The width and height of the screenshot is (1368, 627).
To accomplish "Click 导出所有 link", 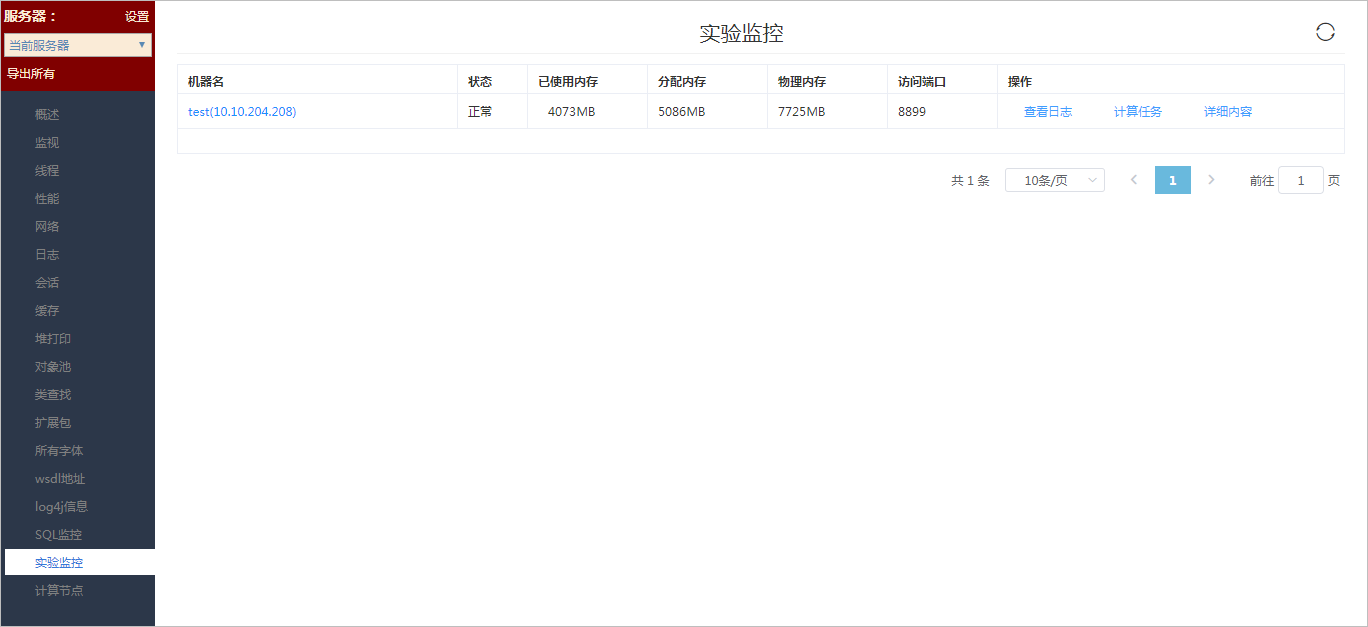I will (x=31, y=74).
